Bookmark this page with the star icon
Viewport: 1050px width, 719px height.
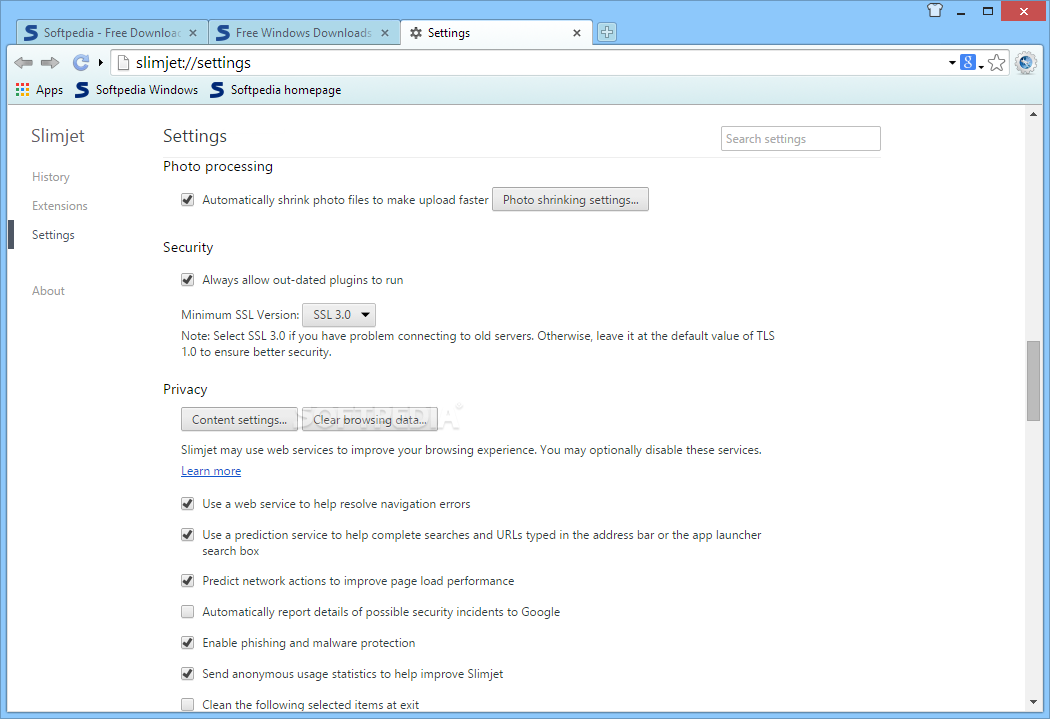click(x=996, y=63)
